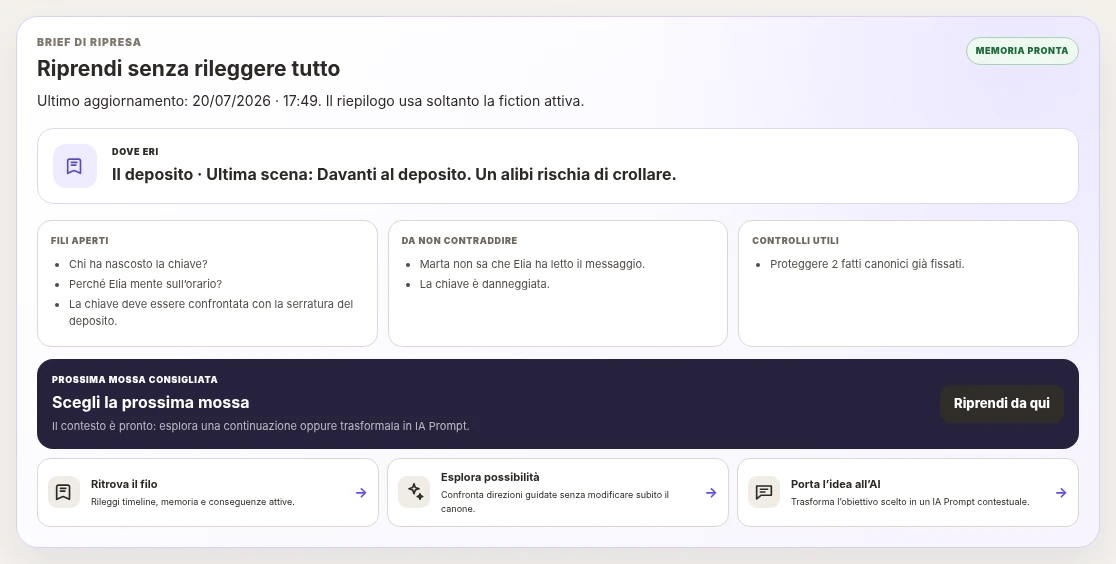The width and height of the screenshot is (1116, 564).
Task: Select 'Chi ha nascosto la chiave?' item
Action: tap(138, 264)
